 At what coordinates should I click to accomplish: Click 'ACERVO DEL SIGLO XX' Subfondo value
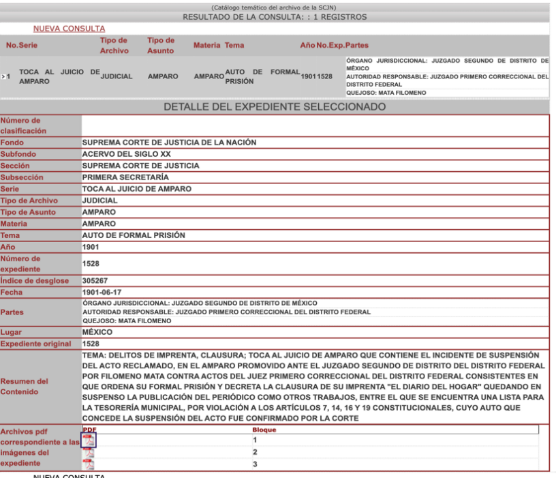127,154
